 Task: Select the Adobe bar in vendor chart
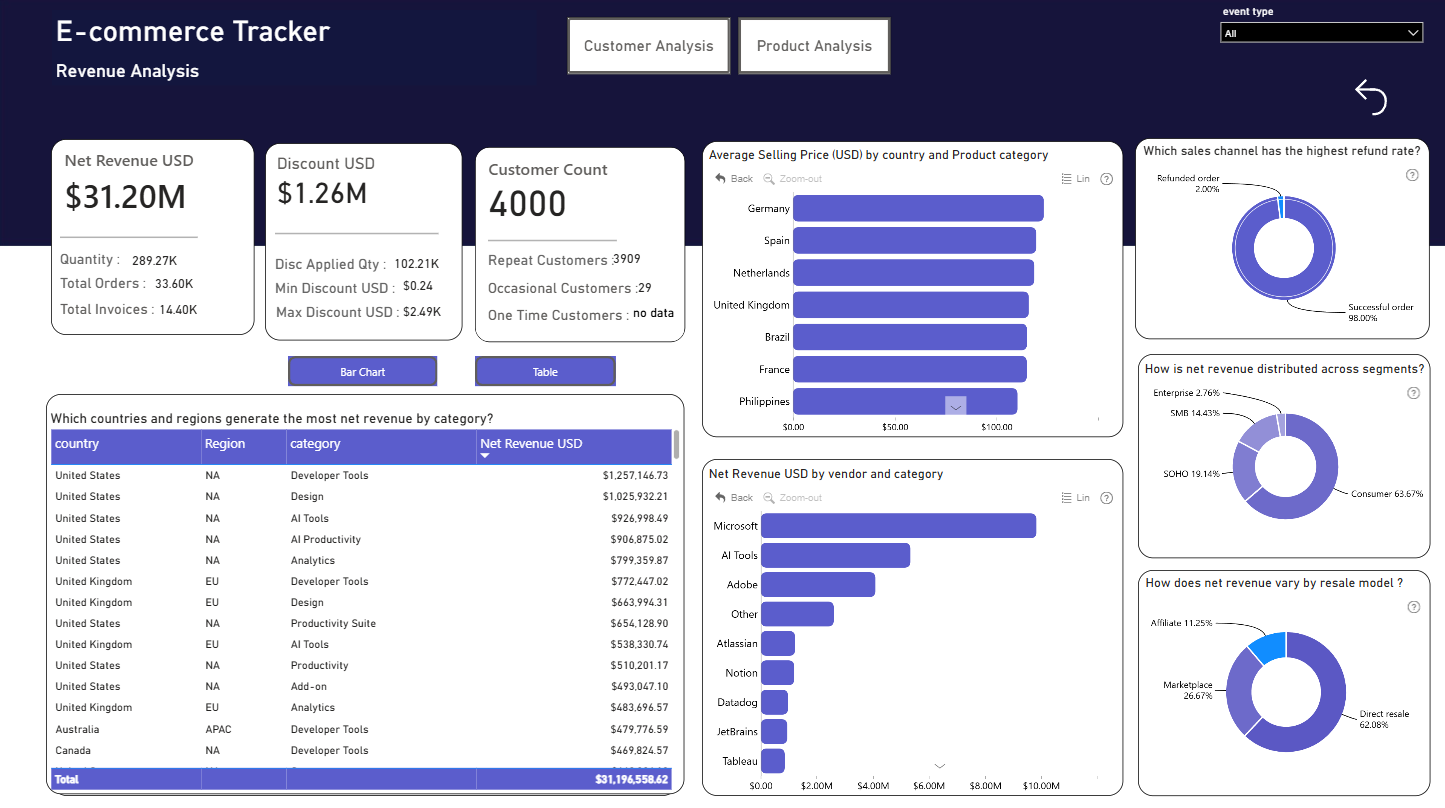pos(818,584)
